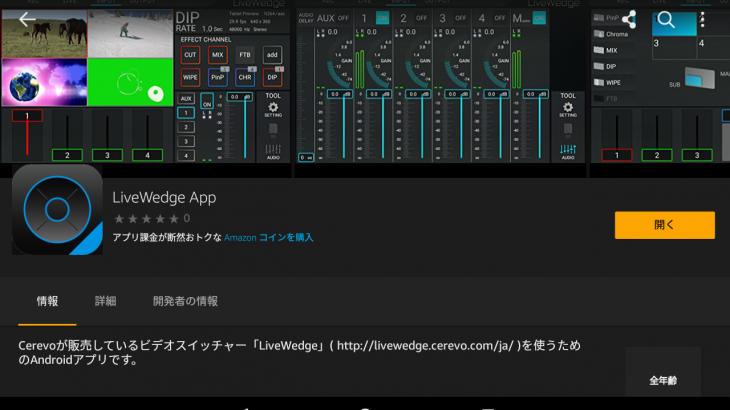Tap the LiveWedge app icon
The width and height of the screenshot is (730, 410).
click(x=57, y=209)
